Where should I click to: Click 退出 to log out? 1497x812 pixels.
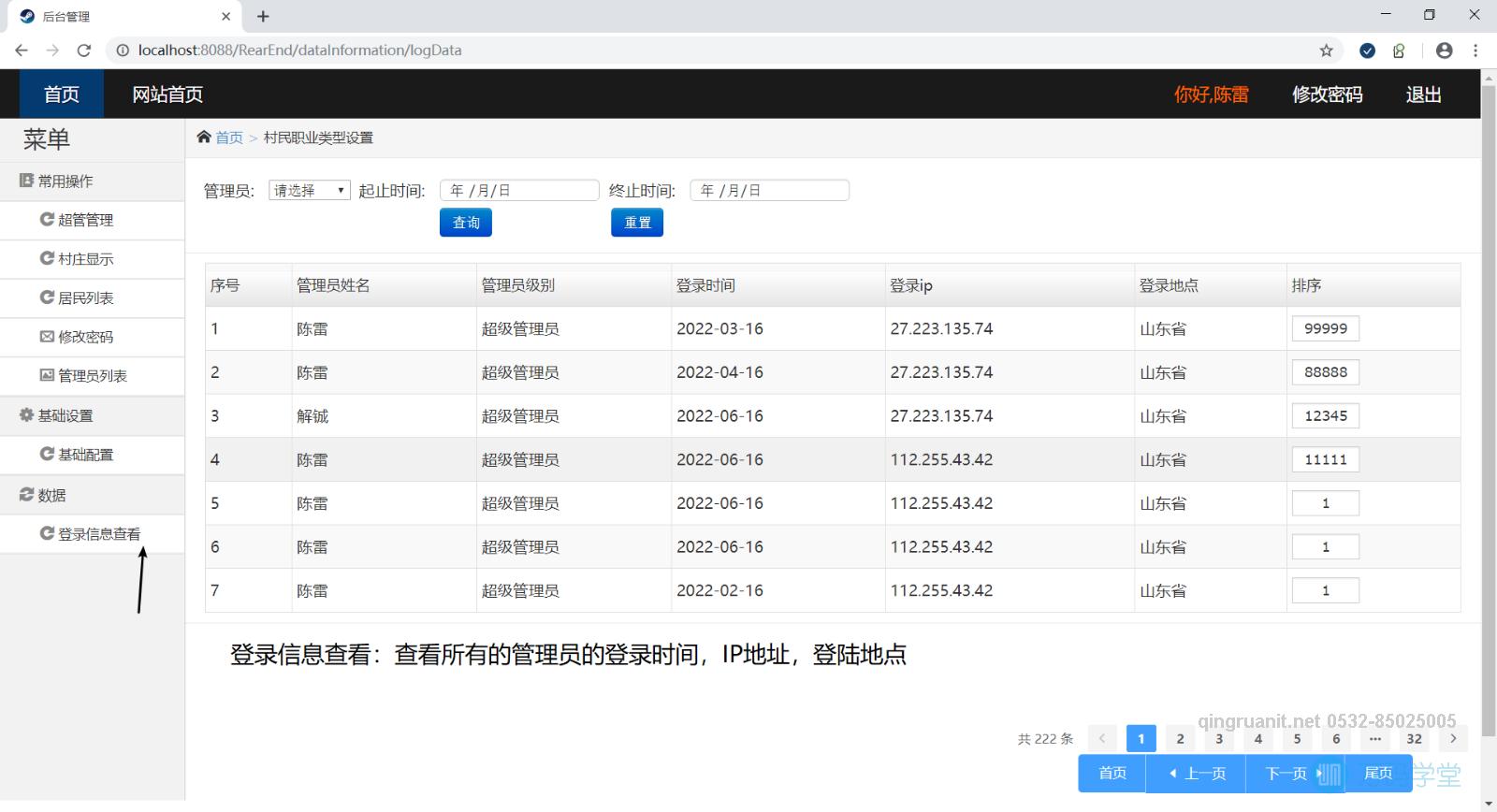(1423, 94)
